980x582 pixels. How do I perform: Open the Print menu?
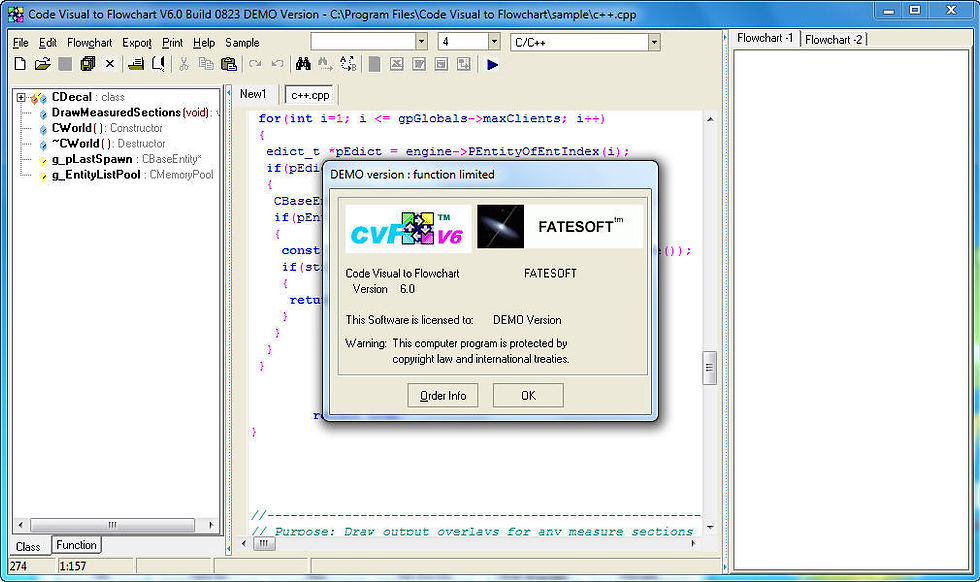172,43
